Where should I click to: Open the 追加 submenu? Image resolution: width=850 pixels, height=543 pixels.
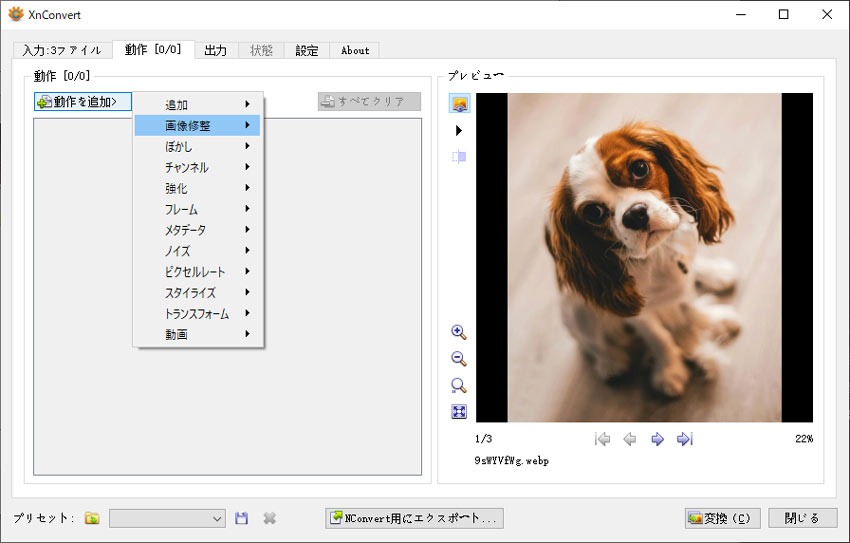click(x=197, y=105)
